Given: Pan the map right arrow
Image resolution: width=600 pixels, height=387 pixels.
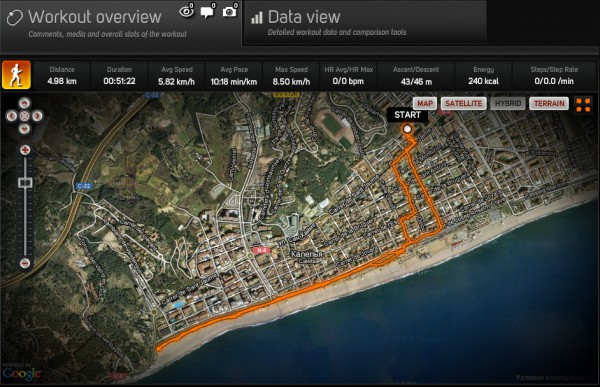Looking at the screenshot, I should (37, 116).
